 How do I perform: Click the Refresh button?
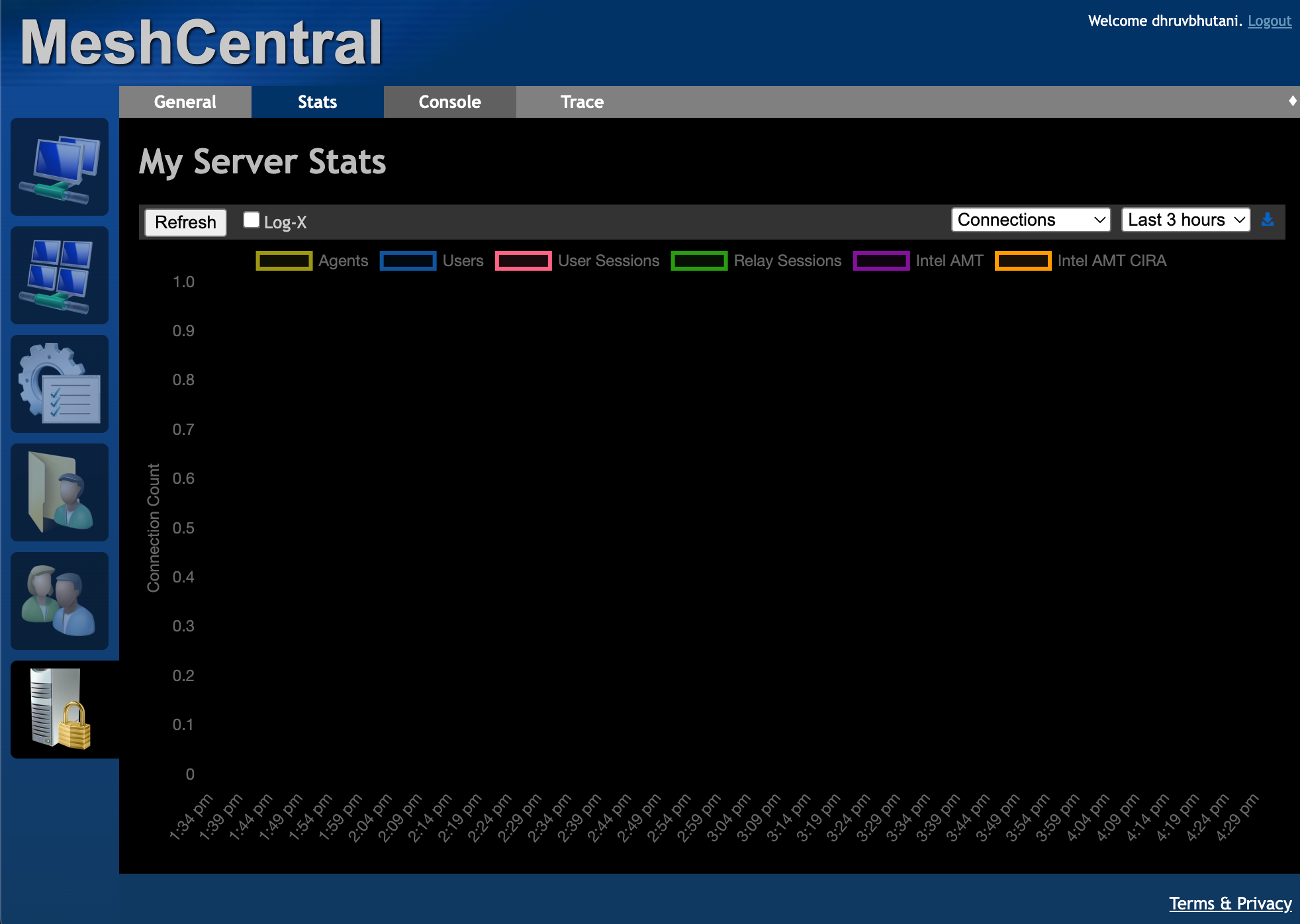coord(185,222)
